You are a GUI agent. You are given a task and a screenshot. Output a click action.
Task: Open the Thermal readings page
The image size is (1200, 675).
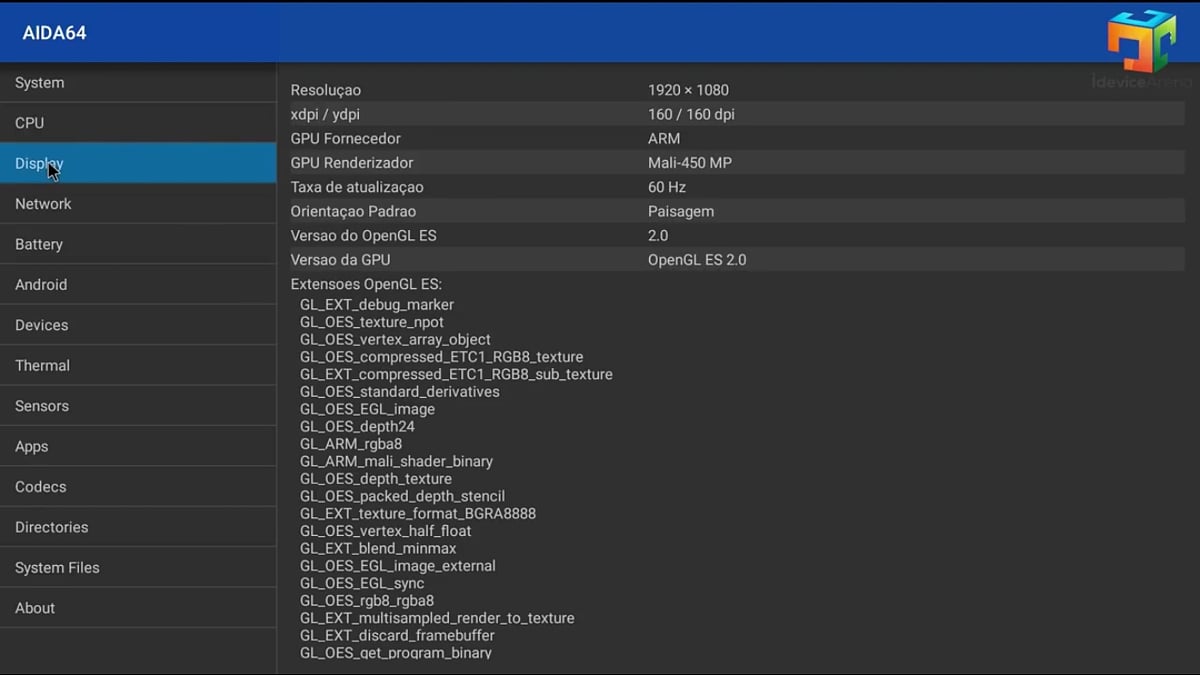coord(42,365)
